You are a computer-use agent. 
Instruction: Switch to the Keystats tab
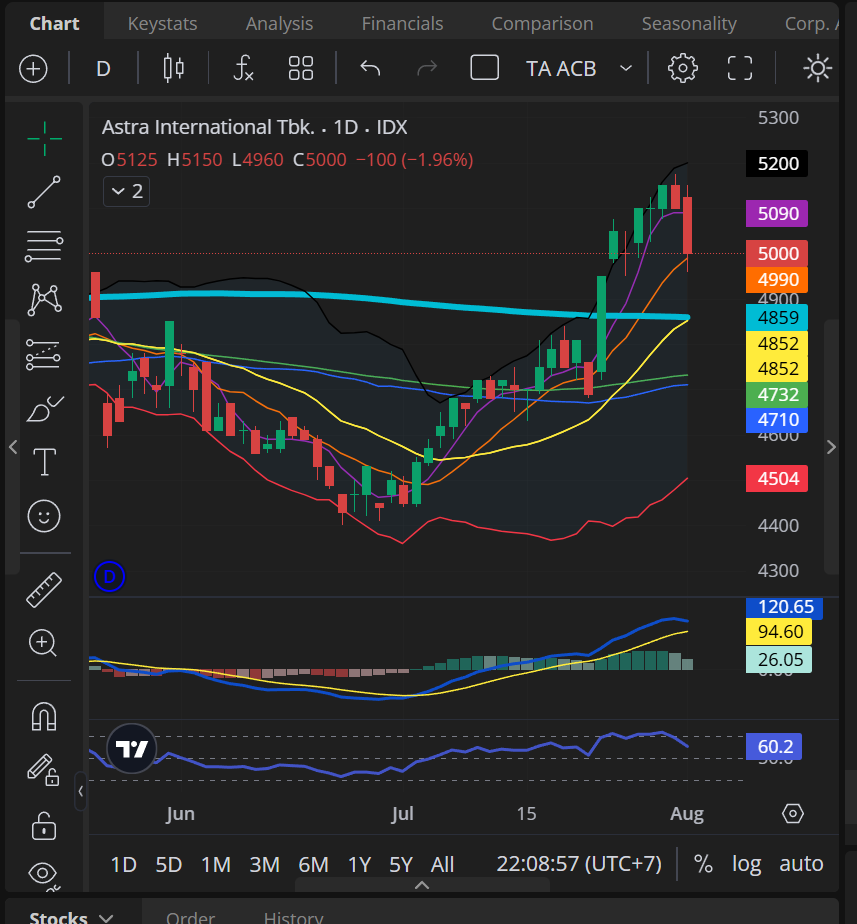[163, 24]
